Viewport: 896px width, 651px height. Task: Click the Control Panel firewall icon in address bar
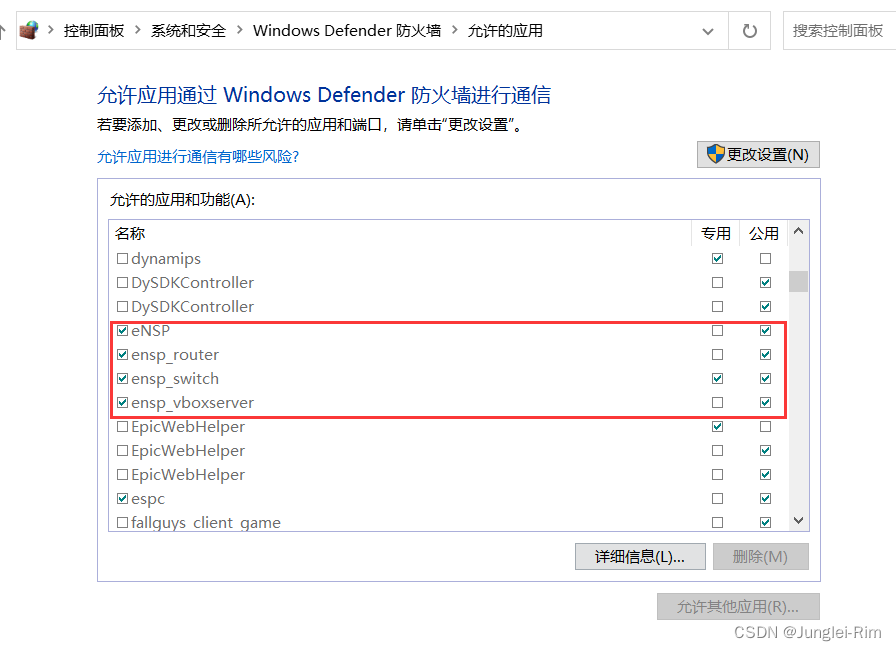tap(29, 30)
